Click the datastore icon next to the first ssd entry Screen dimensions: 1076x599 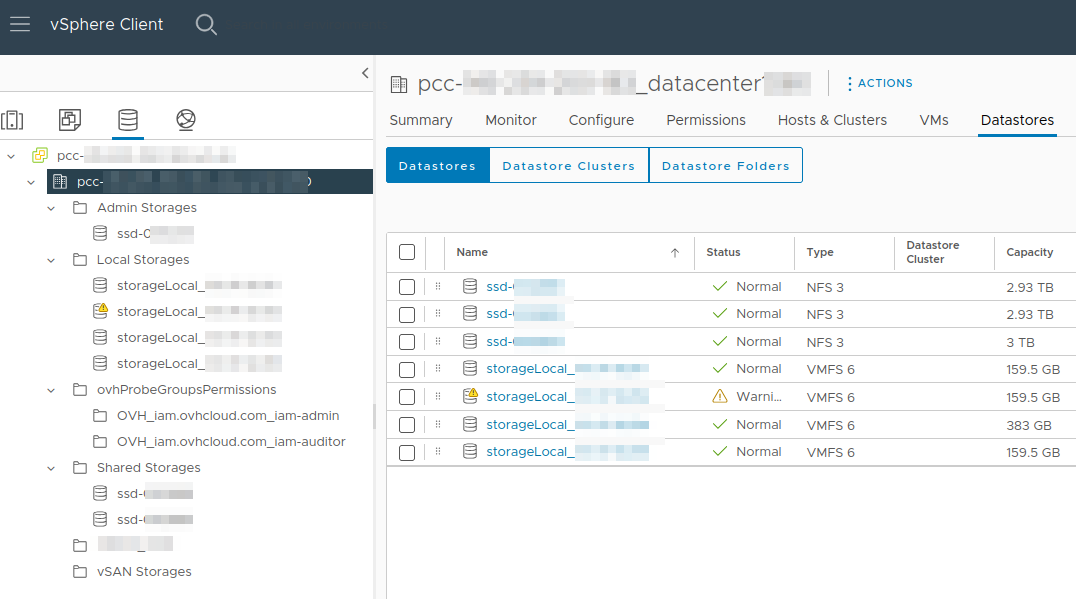(x=470, y=286)
